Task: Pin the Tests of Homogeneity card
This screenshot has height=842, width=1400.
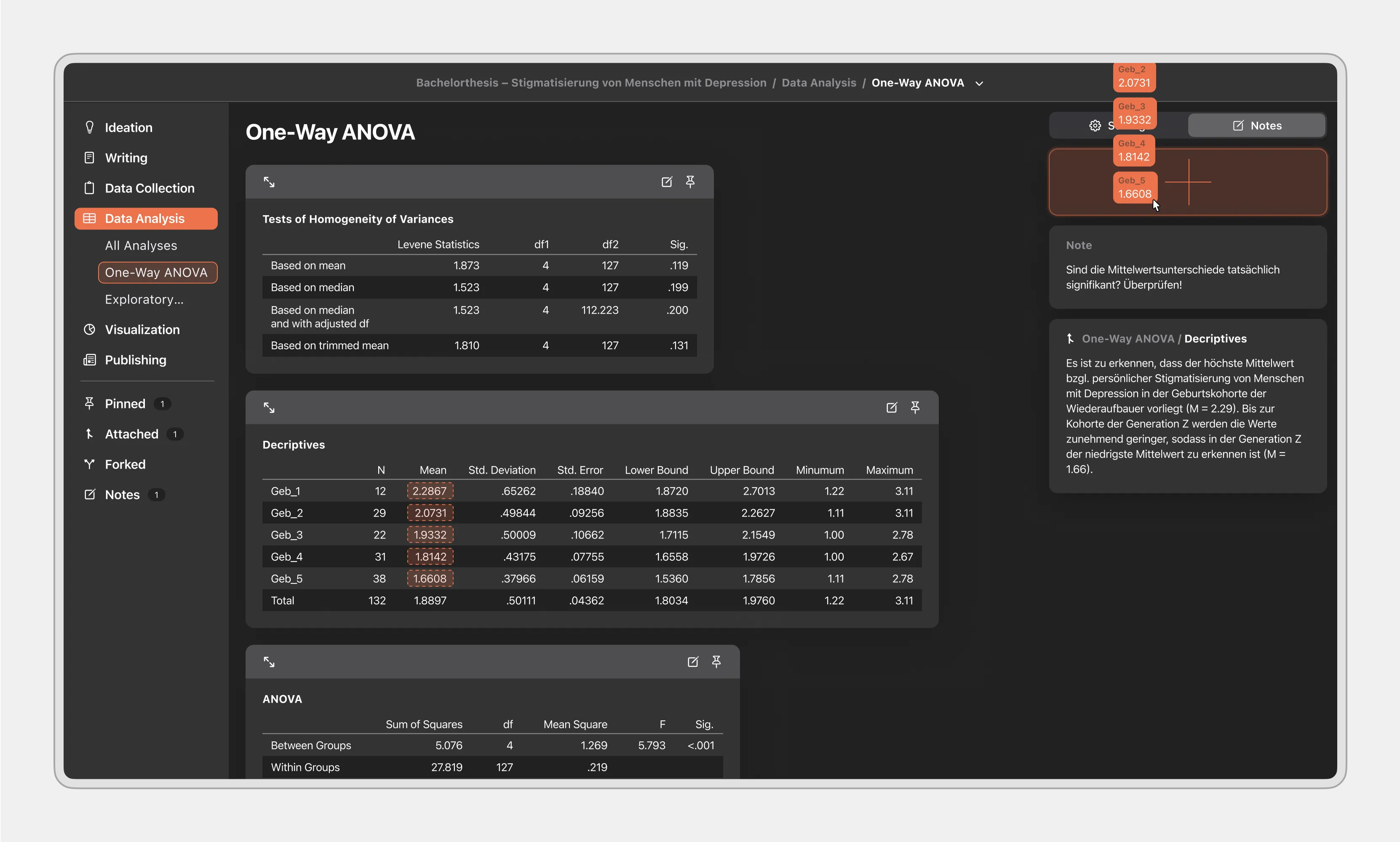Action: click(x=690, y=181)
